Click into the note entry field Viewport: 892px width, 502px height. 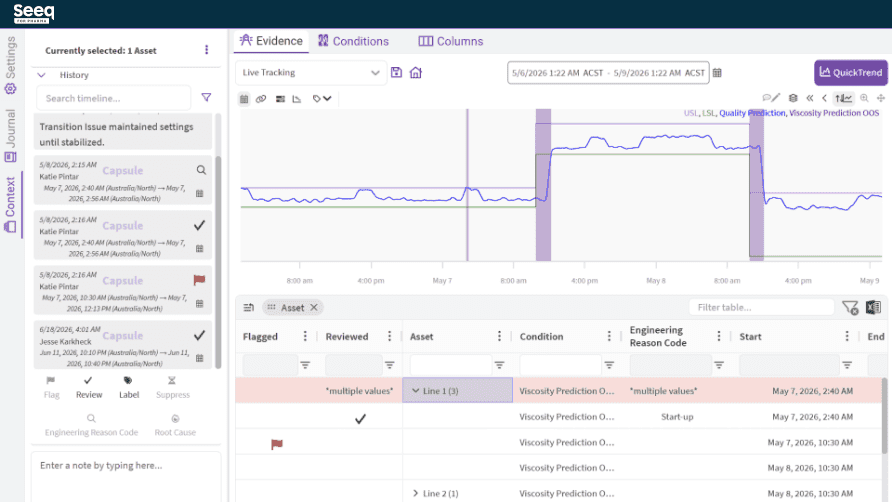[x=126, y=477]
